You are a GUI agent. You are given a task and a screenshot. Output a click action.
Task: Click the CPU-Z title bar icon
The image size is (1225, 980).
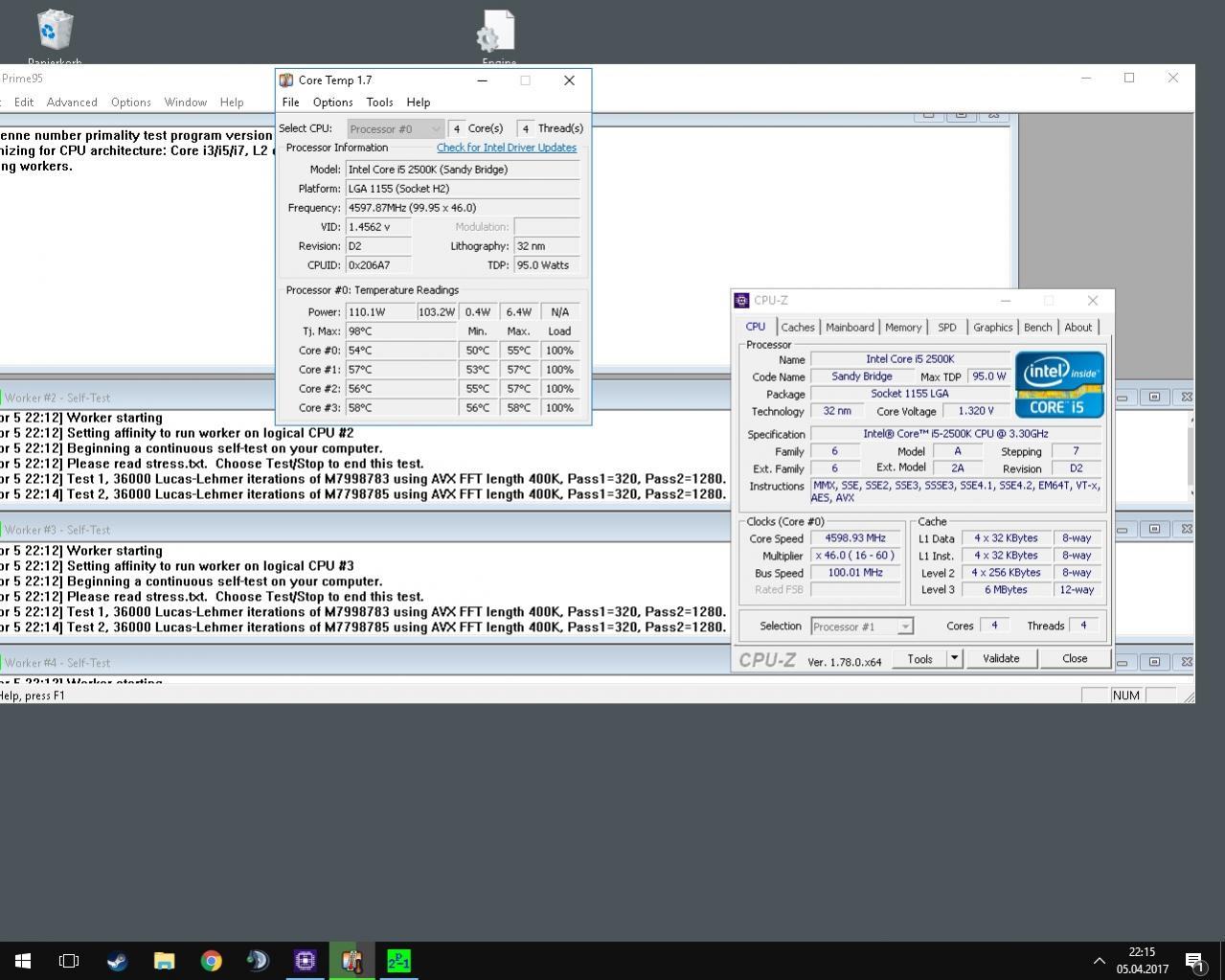click(x=741, y=301)
